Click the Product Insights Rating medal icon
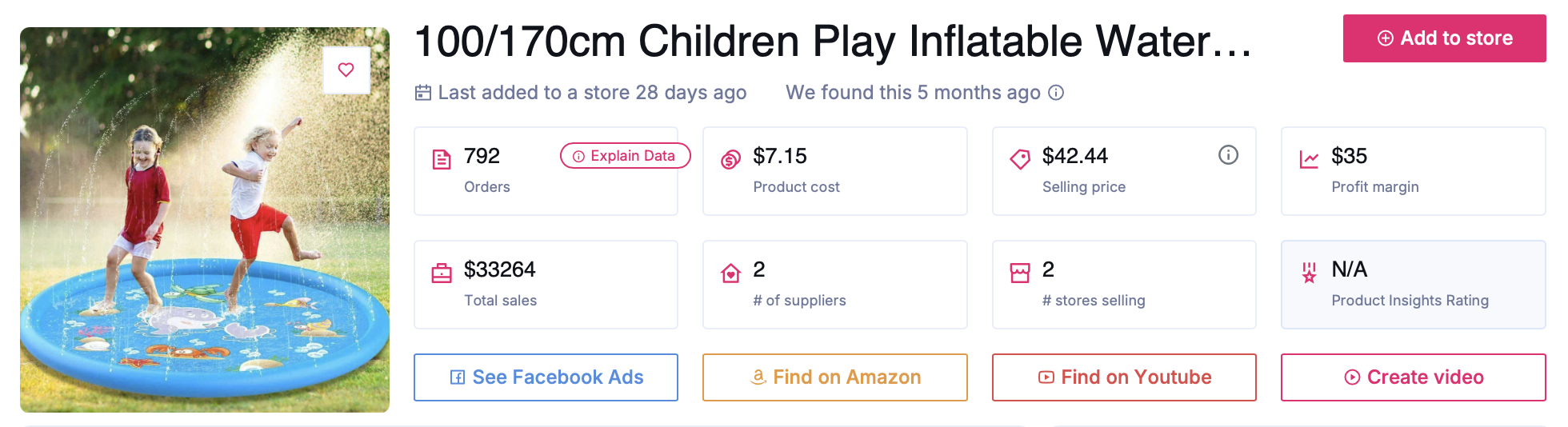The height and width of the screenshot is (427, 1568). [1309, 273]
